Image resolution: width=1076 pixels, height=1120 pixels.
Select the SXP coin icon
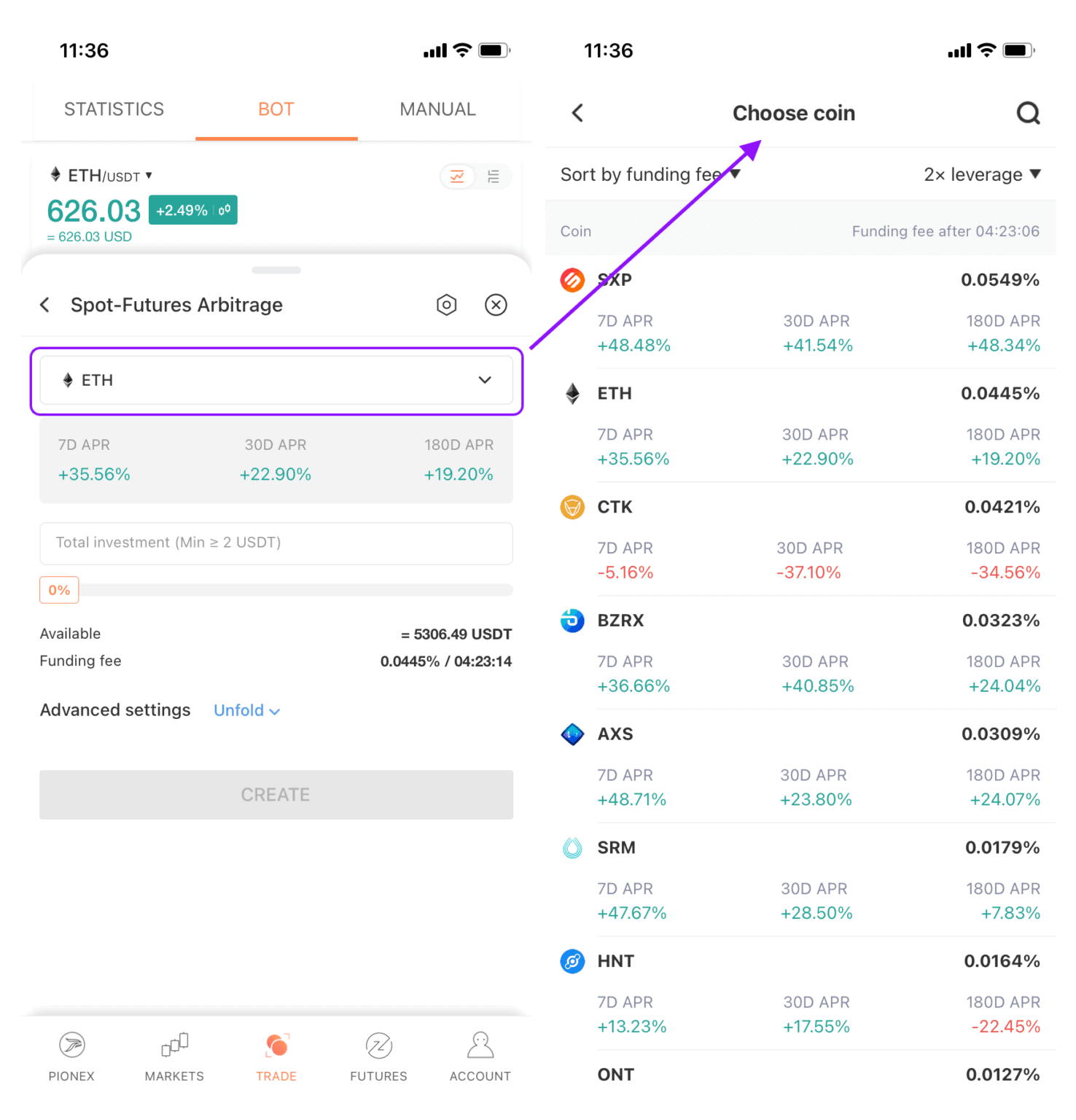[572, 280]
